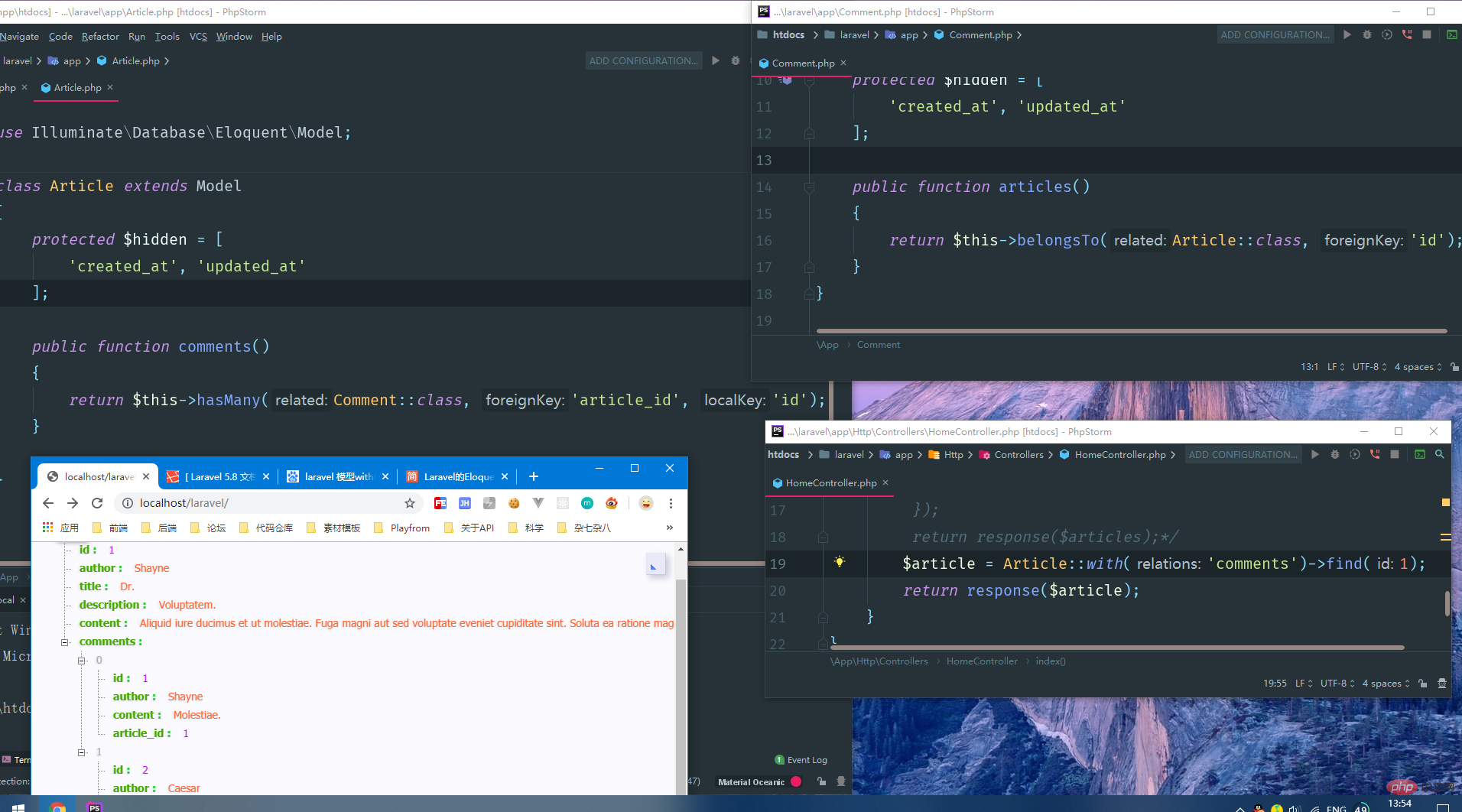The height and width of the screenshot is (812, 1462).
Task: Toggle read-only lock in HomeController status bar
Action: [1422, 684]
